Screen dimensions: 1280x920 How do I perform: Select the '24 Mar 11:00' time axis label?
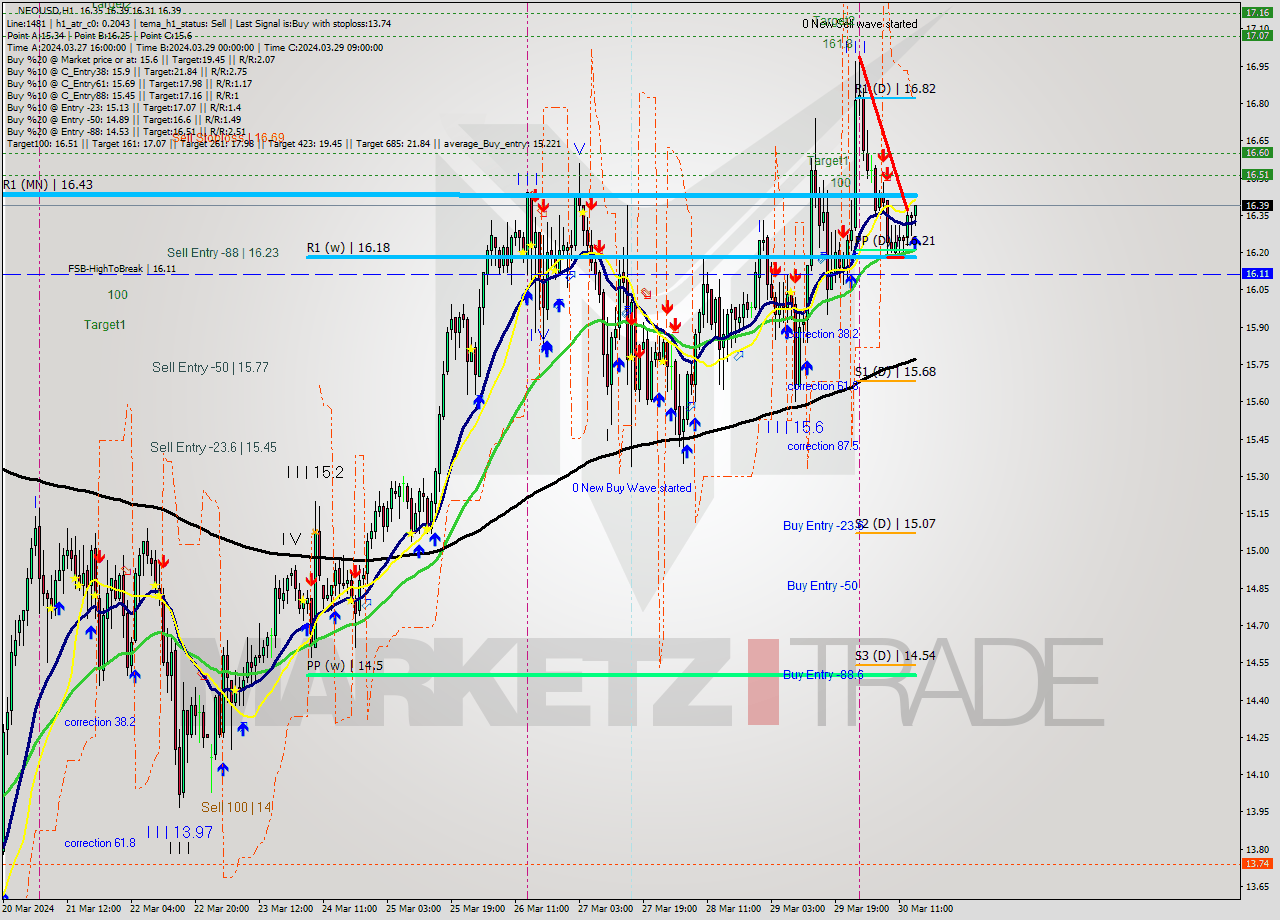(x=351, y=909)
